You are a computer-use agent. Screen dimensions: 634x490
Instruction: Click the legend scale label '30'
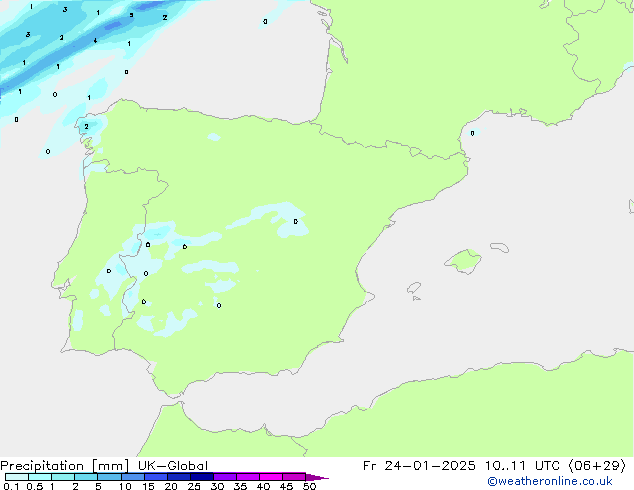click(x=217, y=486)
